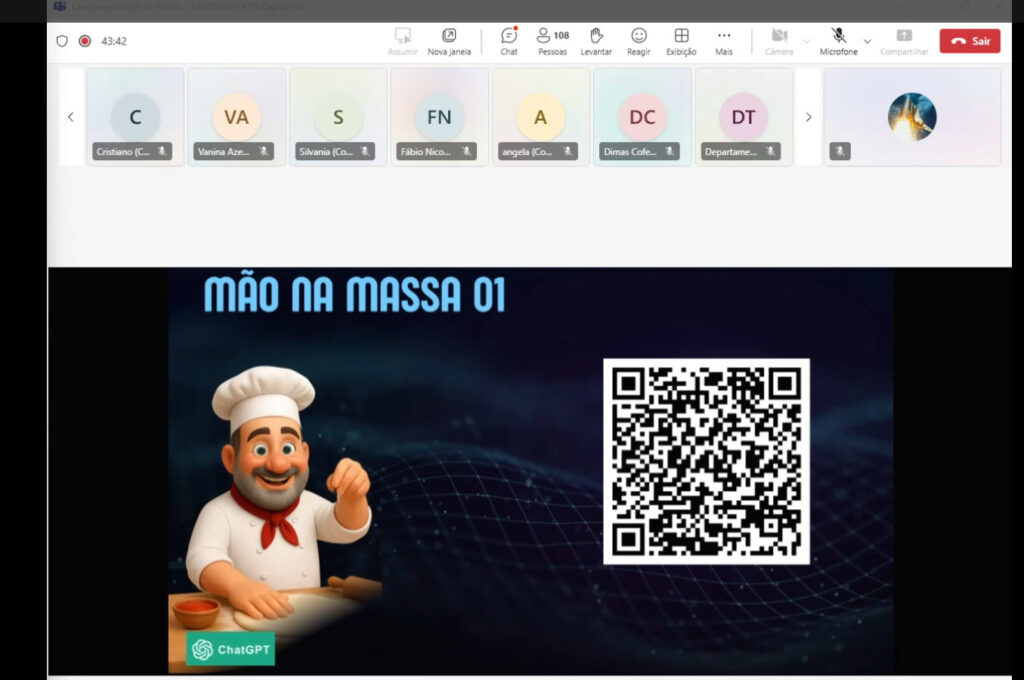Open the Mais options menu

pyautogui.click(x=724, y=40)
